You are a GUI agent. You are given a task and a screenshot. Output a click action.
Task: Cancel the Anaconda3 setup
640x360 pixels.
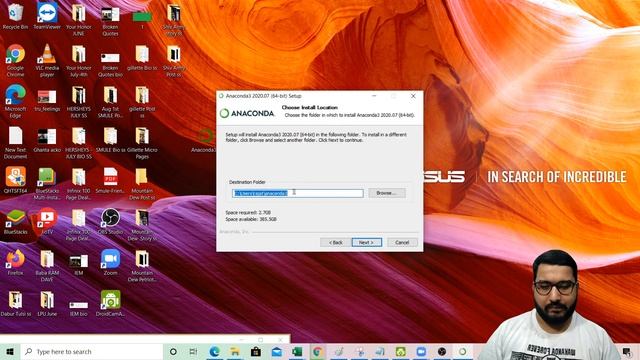(x=402, y=242)
